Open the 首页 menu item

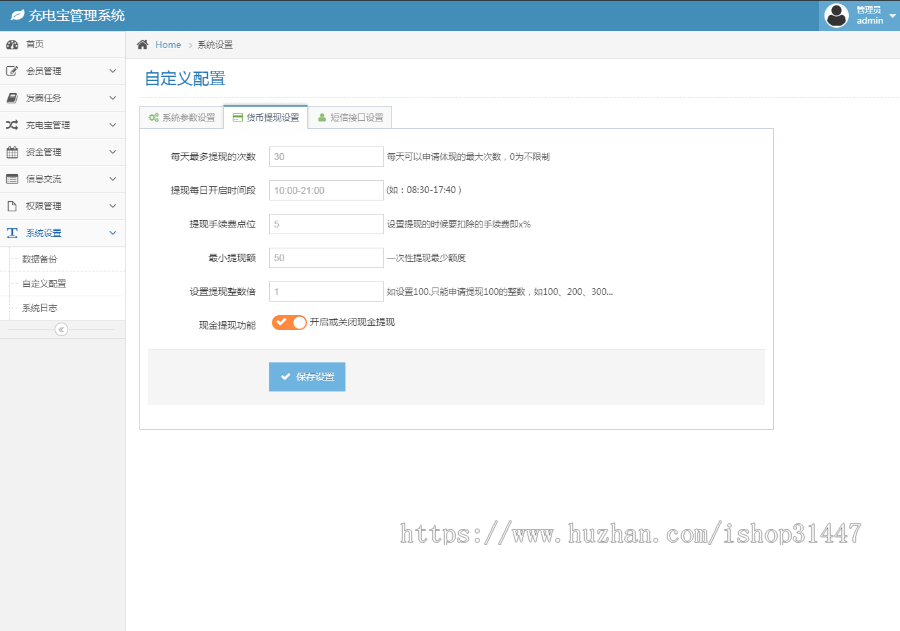(63, 44)
